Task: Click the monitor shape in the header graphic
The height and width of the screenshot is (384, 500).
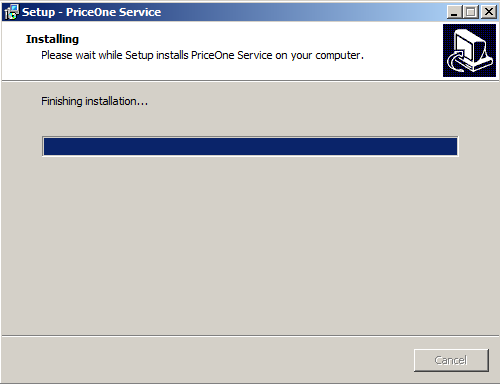Action: point(472,45)
